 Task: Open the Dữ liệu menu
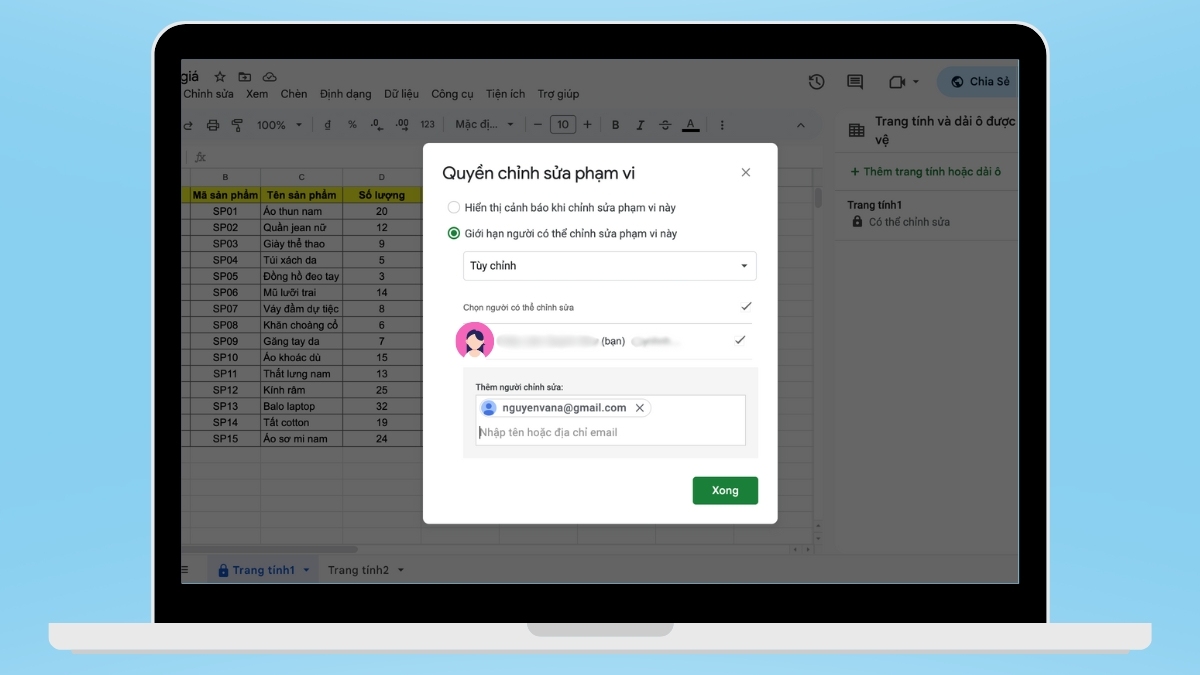click(402, 94)
